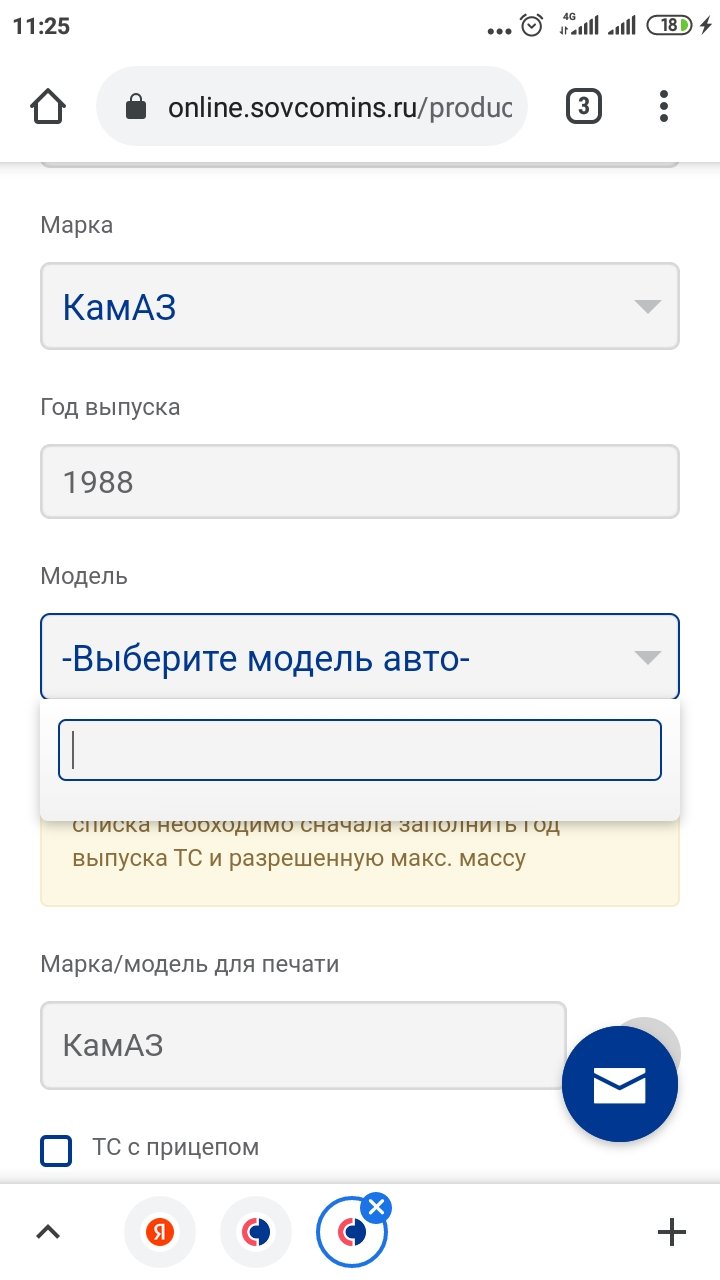Image resolution: width=720 pixels, height=1280 pixels.
Task: Tap the browser home icon
Action: 48,107
